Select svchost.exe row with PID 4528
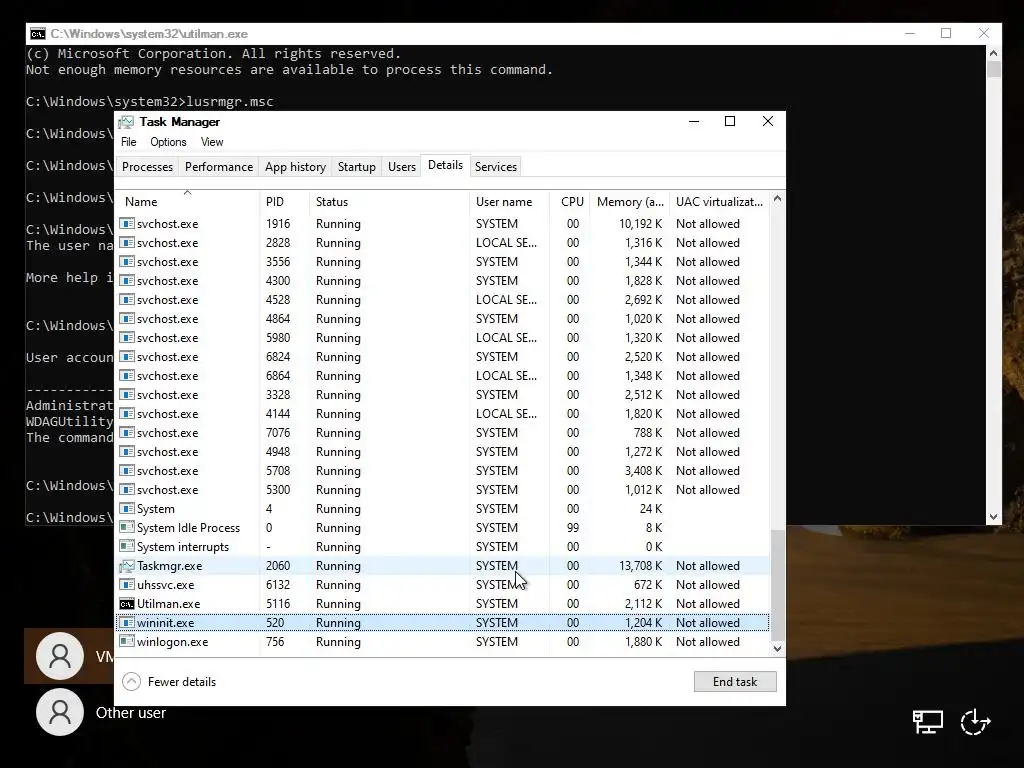The width and height of the screenshot is (1024, 768). pyautogui.click(x=443, y=300)
